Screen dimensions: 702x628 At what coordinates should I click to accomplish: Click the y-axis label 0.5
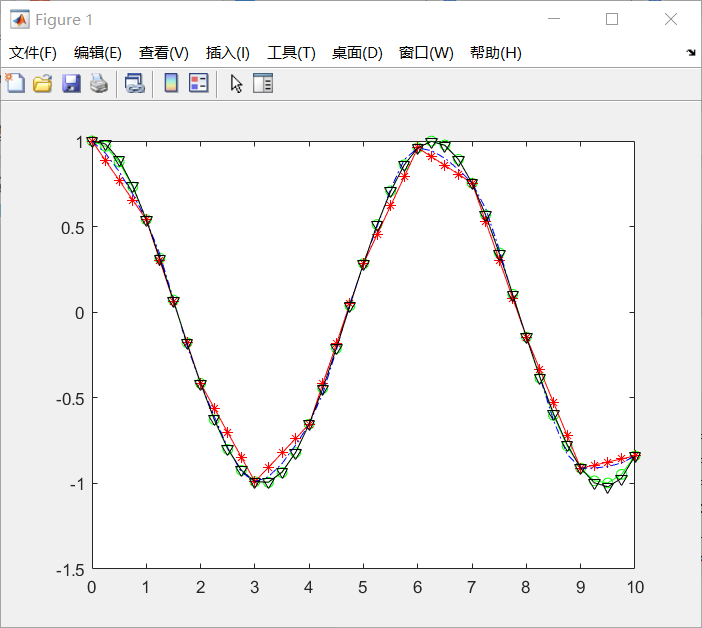tap(73, 228)
